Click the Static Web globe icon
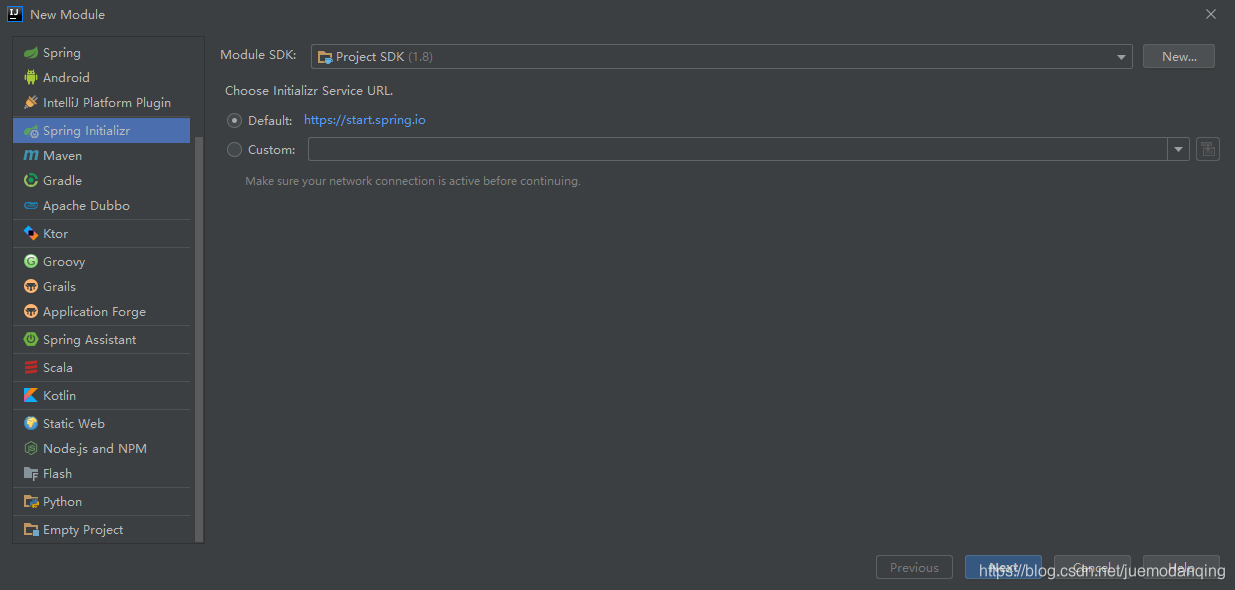Screen dimensions: 1235x590 [x=31, y=424]
